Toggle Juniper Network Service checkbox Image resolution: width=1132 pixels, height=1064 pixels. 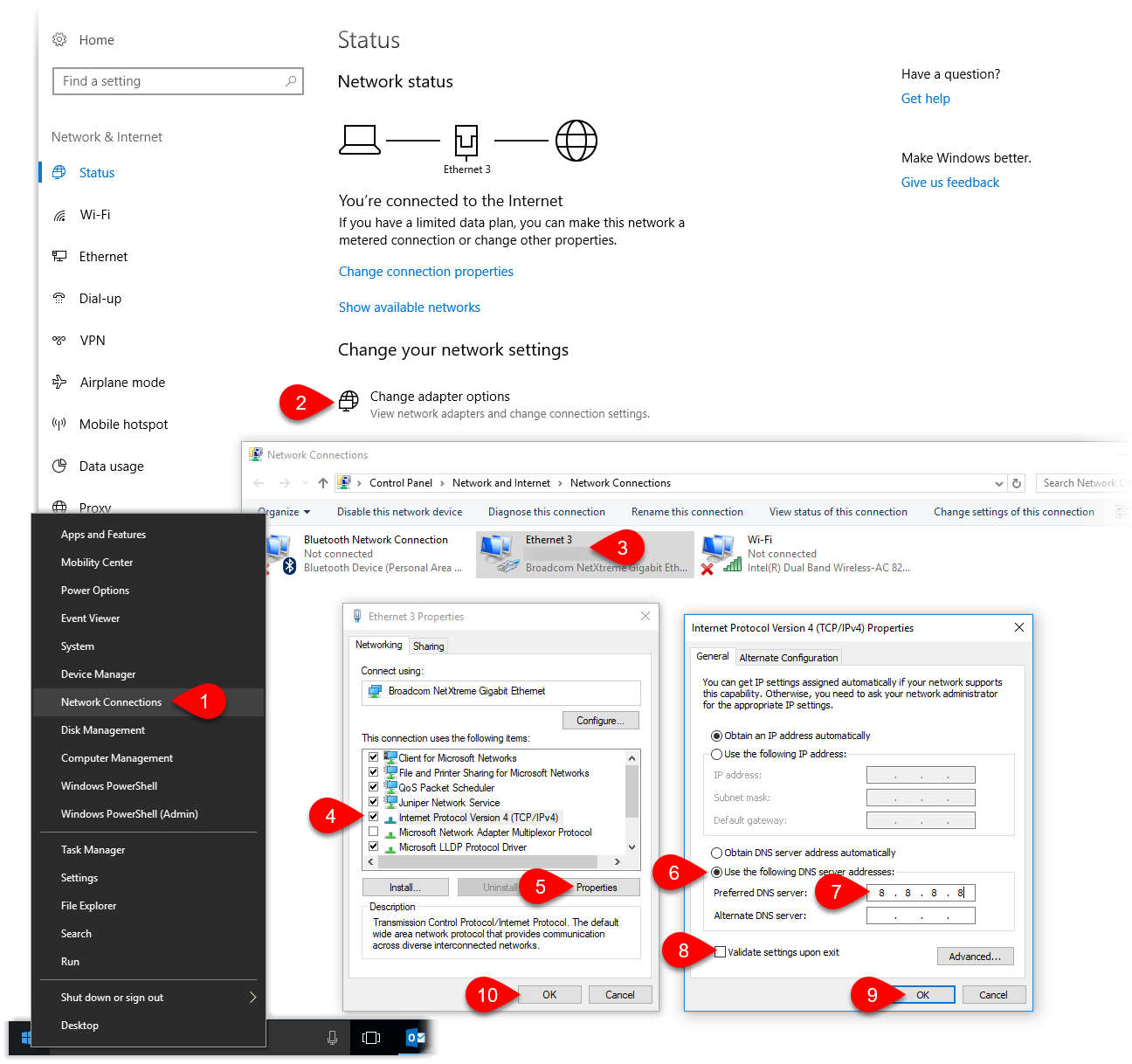click(374, 802)
